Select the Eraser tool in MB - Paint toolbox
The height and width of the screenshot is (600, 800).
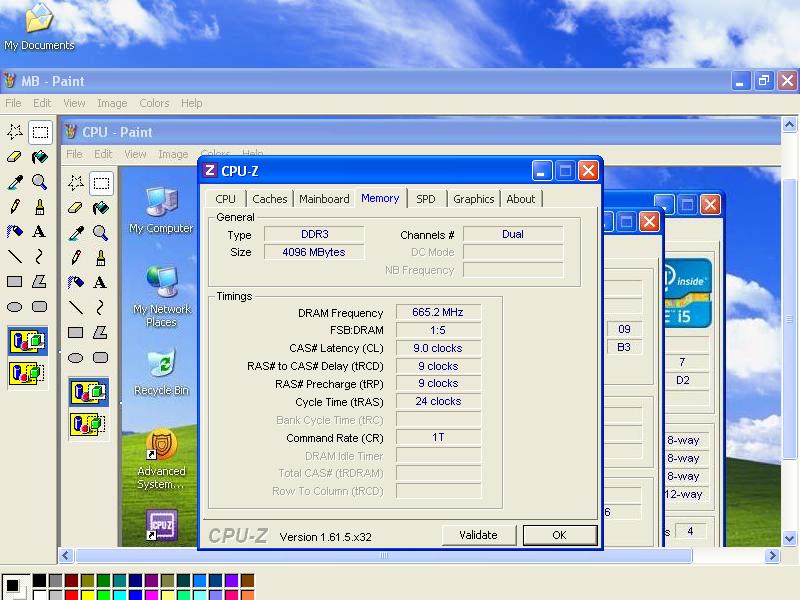15,157
